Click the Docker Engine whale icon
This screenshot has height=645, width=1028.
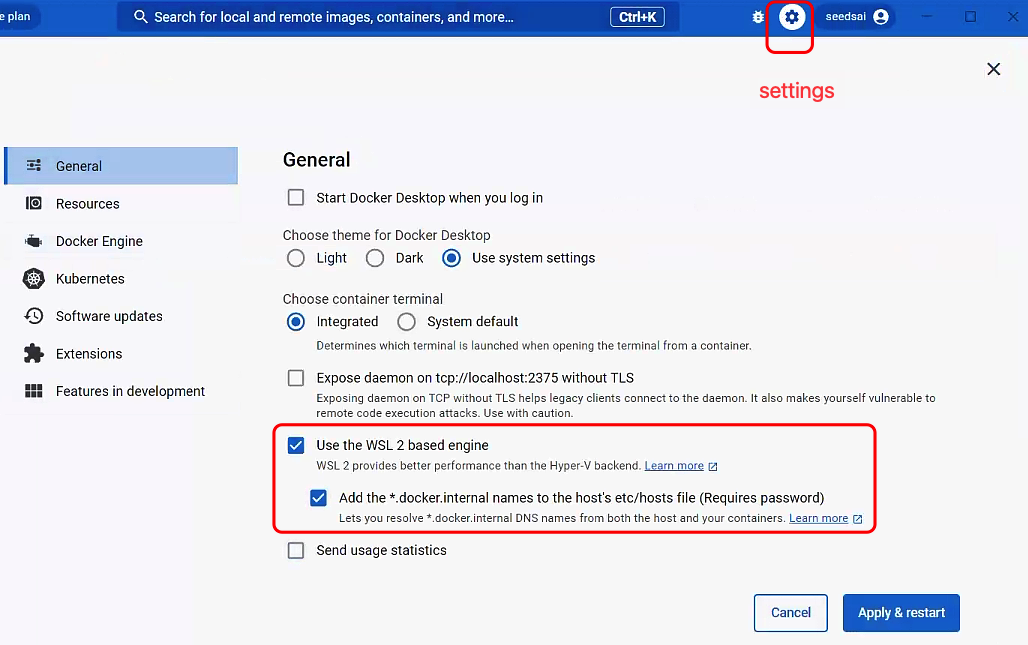(33, 241)
